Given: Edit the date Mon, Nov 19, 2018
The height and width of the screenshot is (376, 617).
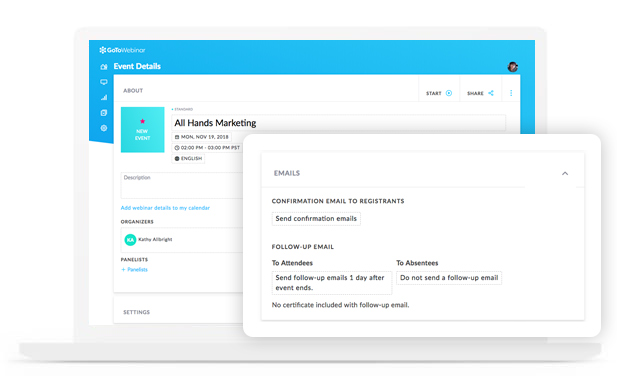Looking at the screenshot, I should pyautogui.click(x=201, y=137).
